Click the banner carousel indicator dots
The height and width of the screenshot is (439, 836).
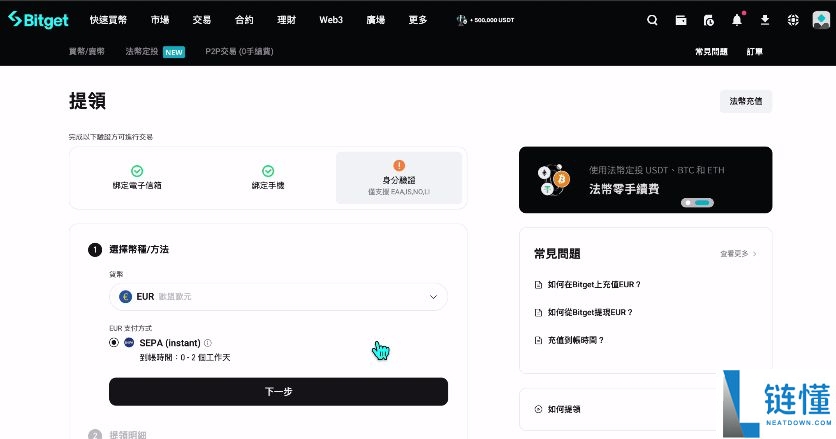point(697,203)
